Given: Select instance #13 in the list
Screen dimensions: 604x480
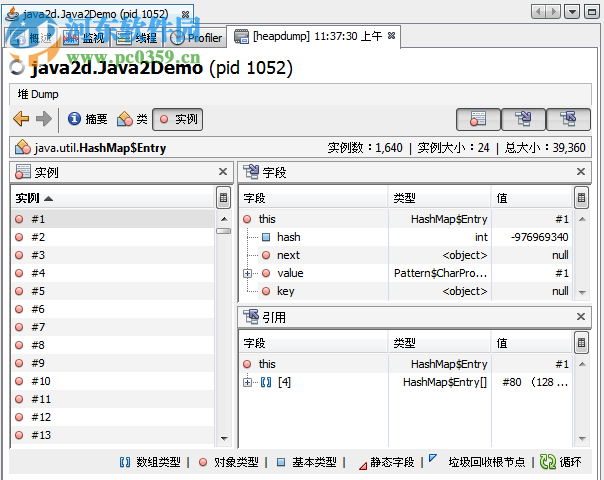Looking at the screenshot, I should point(113,435).
